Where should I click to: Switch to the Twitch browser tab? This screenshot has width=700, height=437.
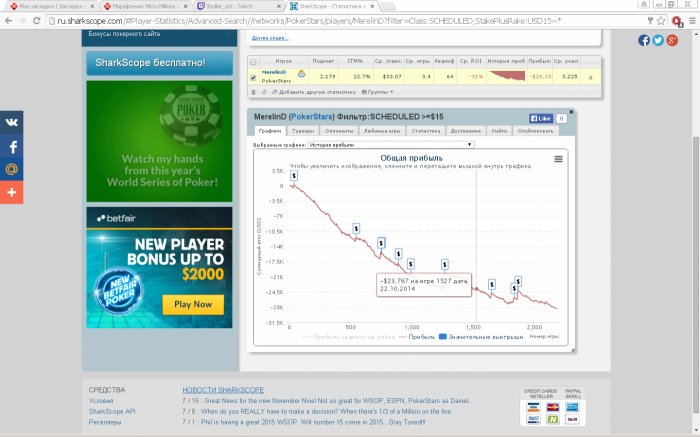tap(239, 6)
